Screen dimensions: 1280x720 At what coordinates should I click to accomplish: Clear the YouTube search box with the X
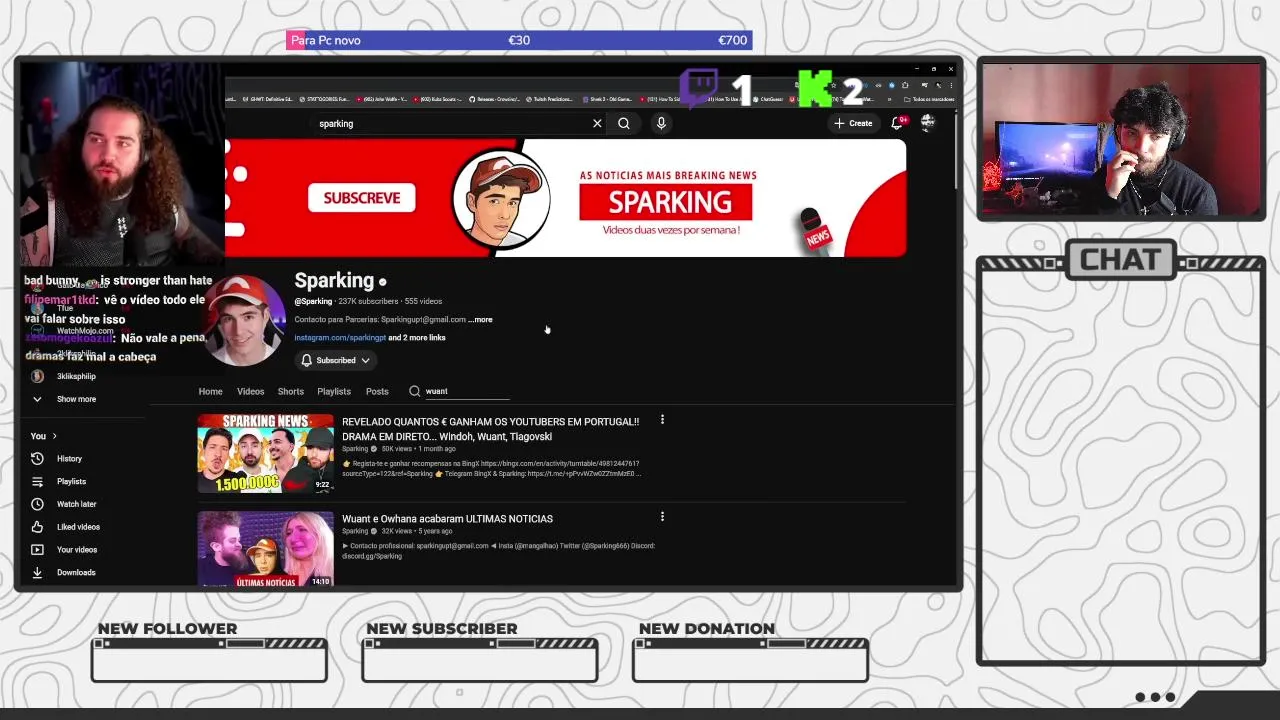597,123
